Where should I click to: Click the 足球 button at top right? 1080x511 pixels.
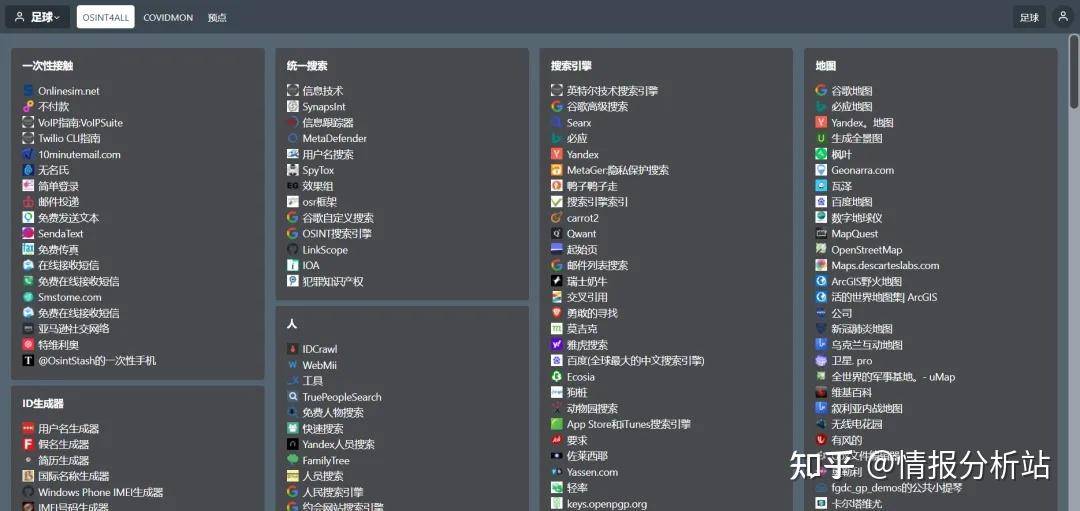tap(1029, 17)
